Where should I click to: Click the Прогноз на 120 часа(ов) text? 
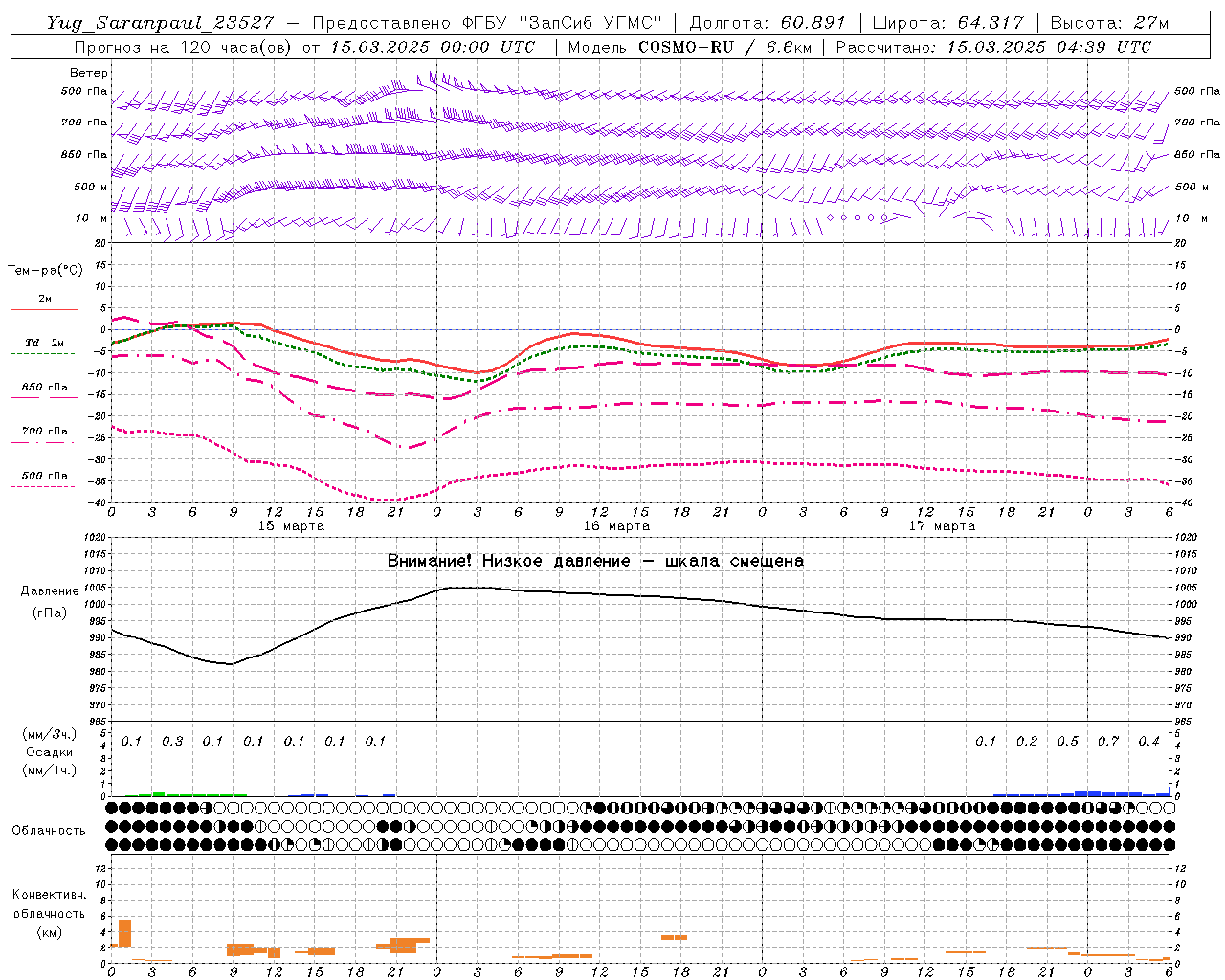pos(184,47)
